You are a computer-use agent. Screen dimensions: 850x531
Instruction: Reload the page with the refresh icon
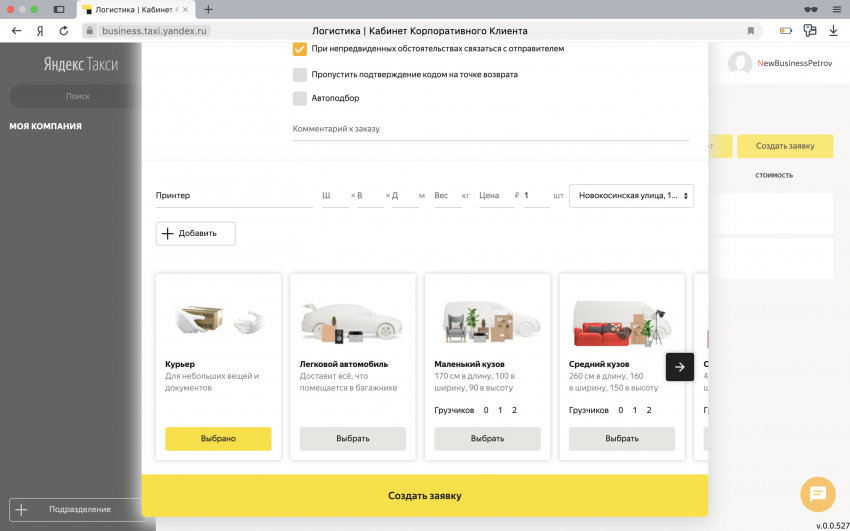click(x=64, y=31)
